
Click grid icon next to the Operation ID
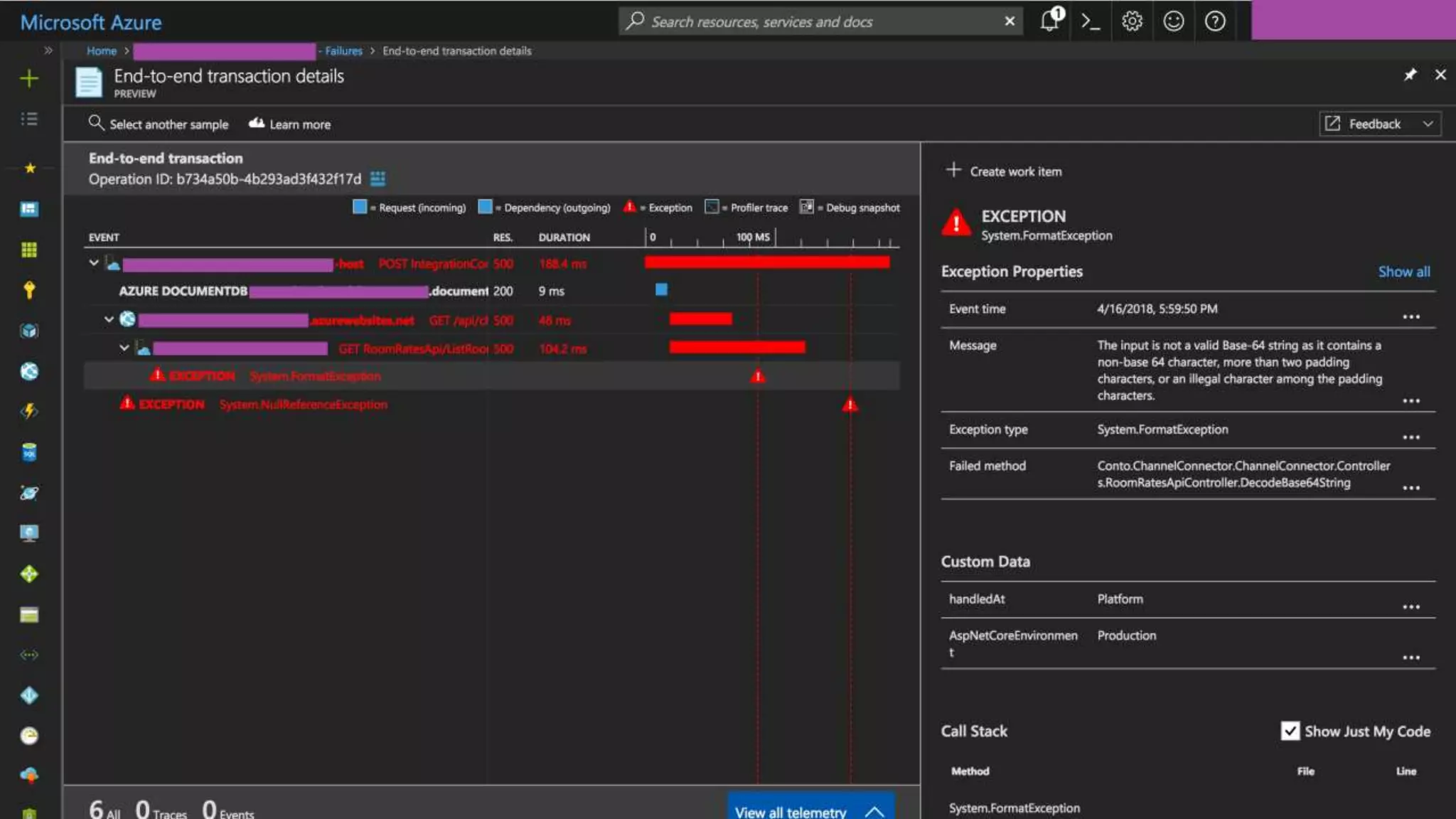tap(378, 178)
